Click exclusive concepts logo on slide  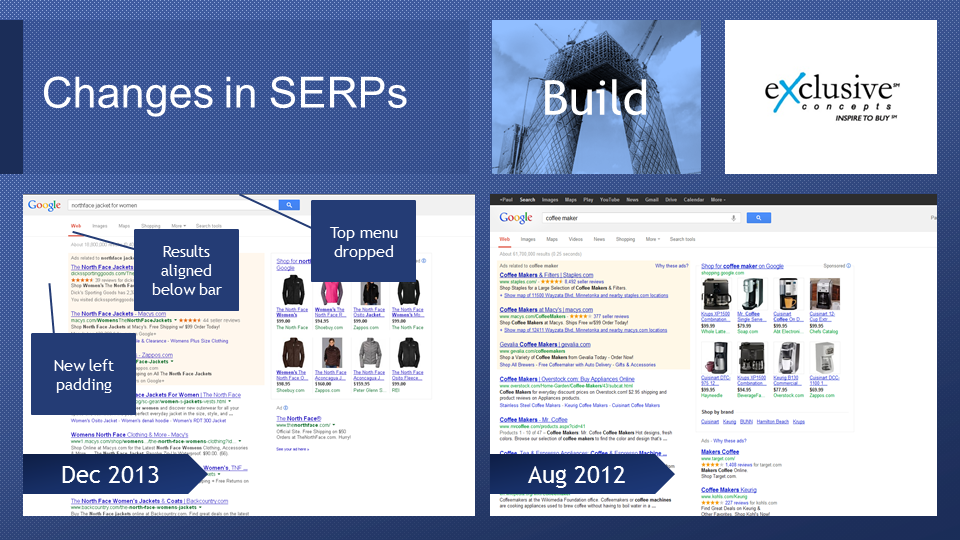[831, 97]
